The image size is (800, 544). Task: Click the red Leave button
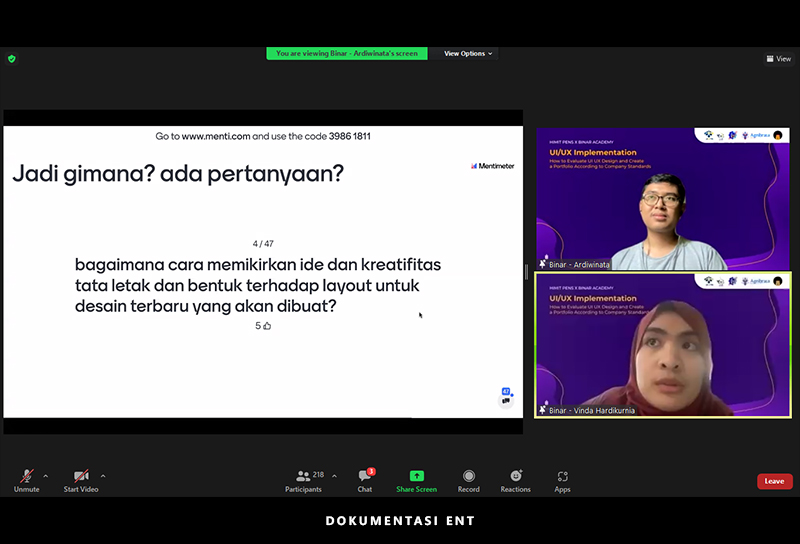(x=774, y=481)
